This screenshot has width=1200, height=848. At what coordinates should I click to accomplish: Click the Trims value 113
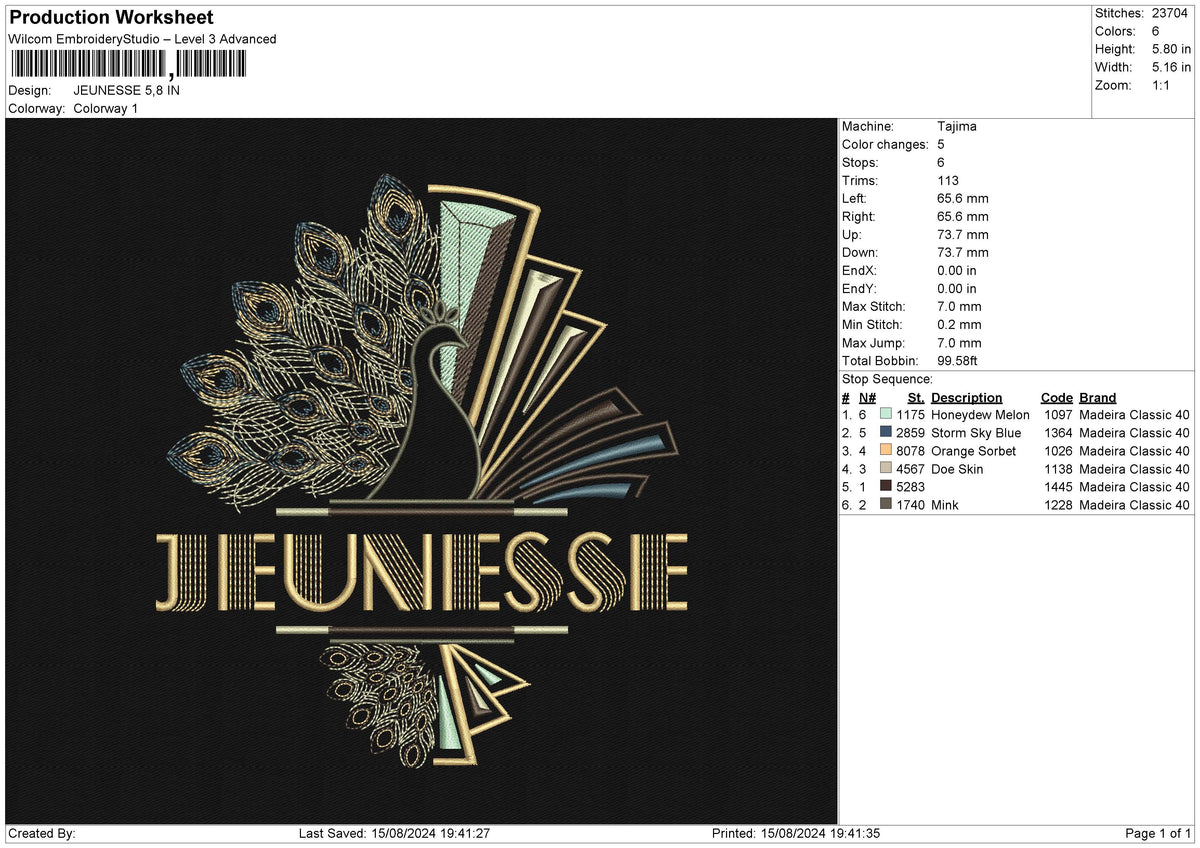(948, 180)
